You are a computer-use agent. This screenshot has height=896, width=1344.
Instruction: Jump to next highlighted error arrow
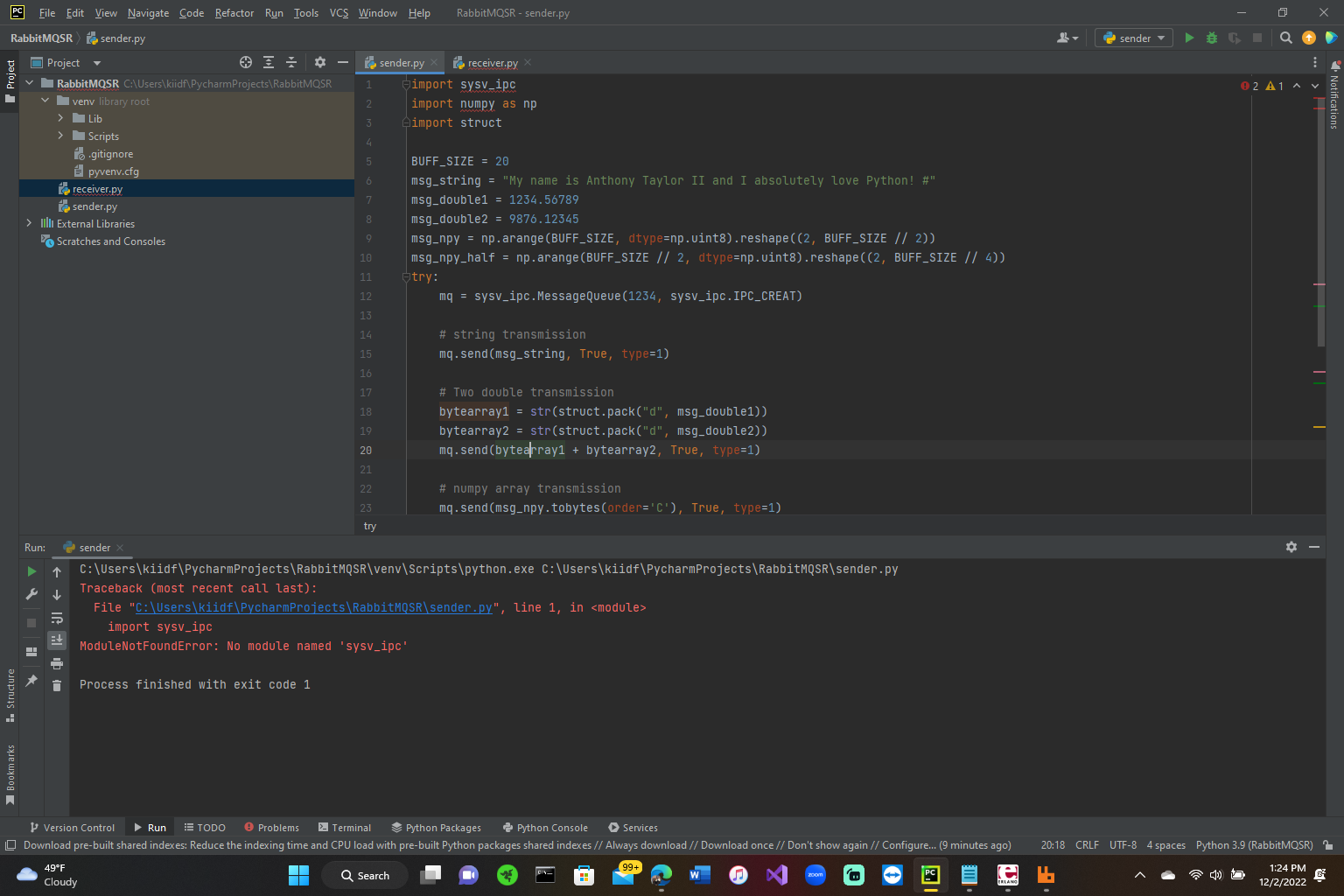(x=1315, y=86)
